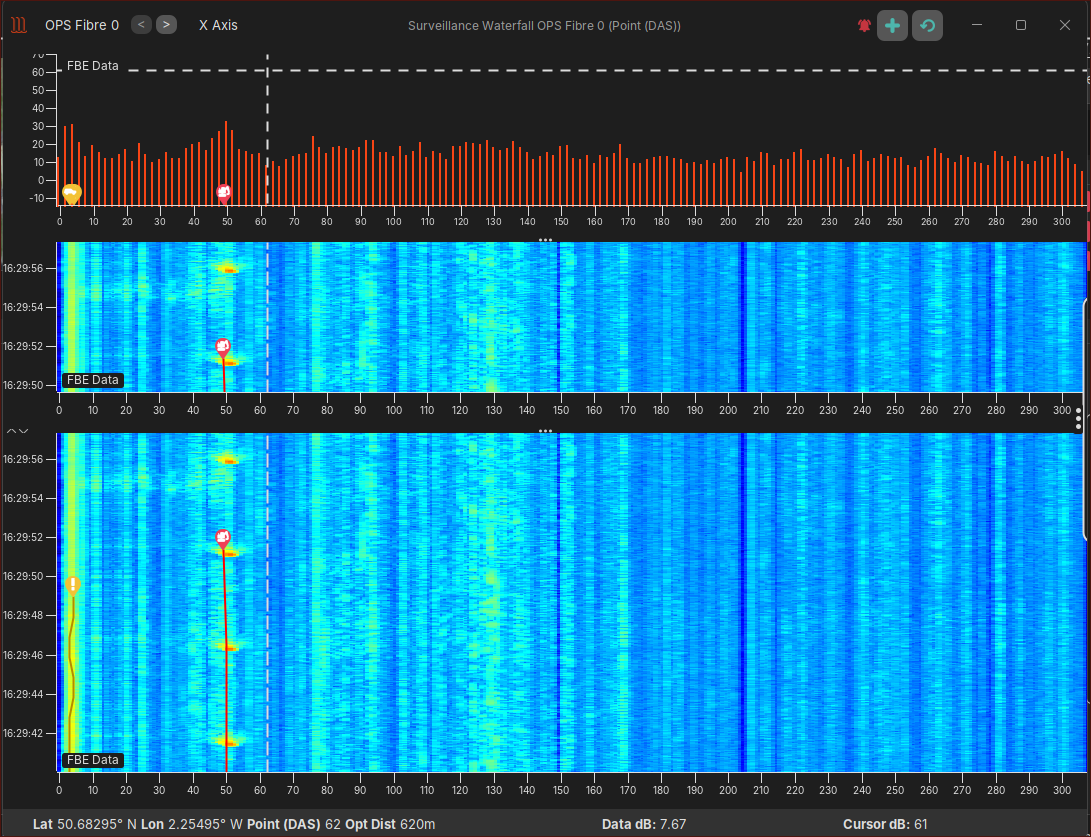
Task: Click the yellow marker on the bar chart
Action: click(71, 193)
